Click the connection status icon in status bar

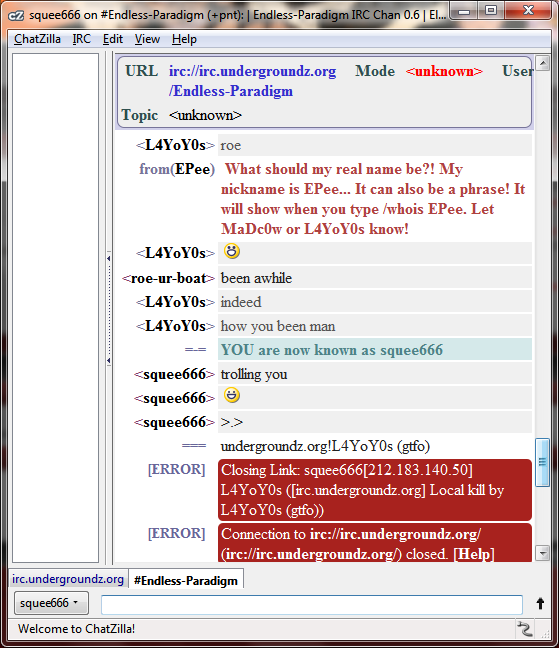pos(525,629)
